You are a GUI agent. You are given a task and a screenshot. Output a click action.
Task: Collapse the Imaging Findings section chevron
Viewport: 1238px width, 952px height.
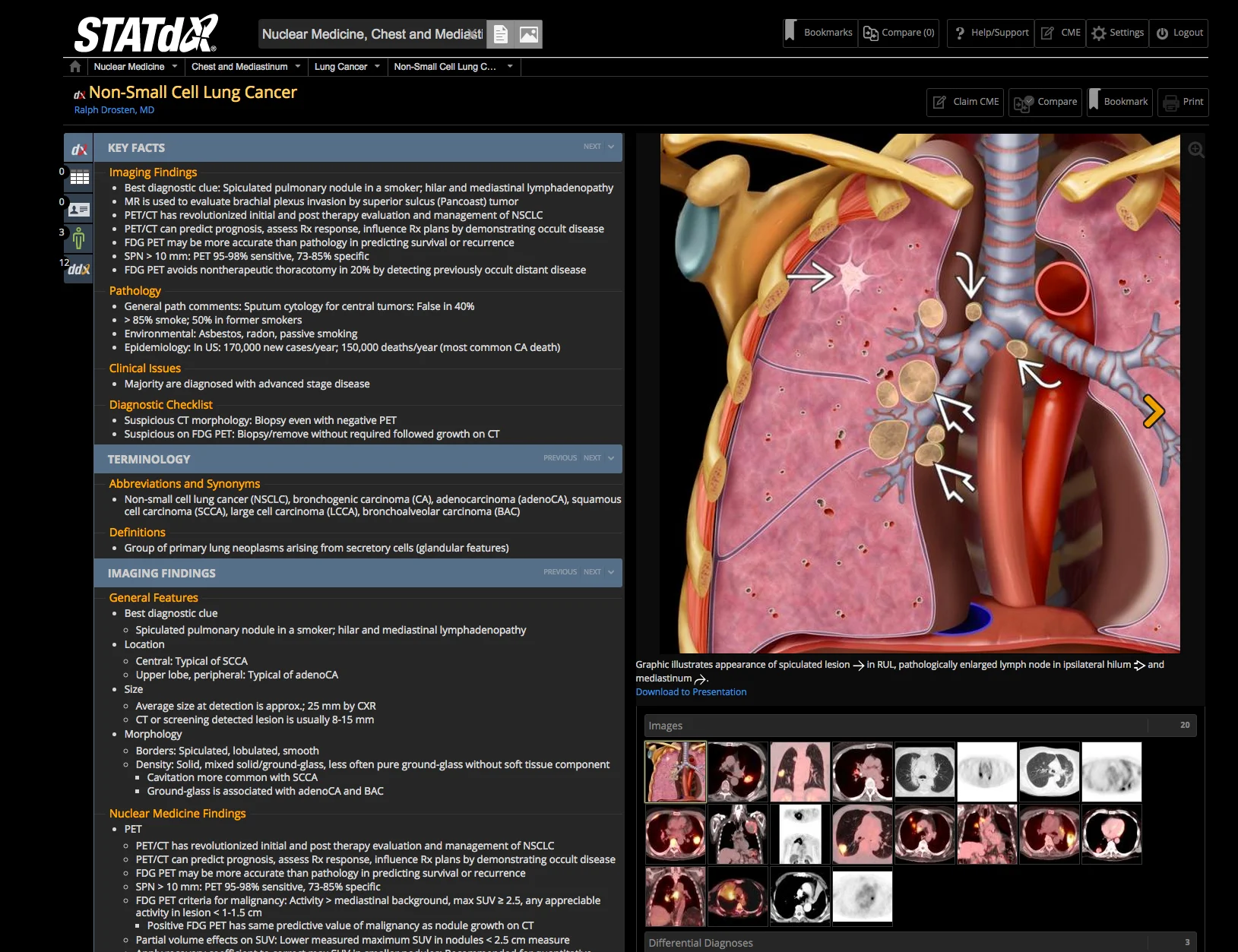(x=611, y=572)
